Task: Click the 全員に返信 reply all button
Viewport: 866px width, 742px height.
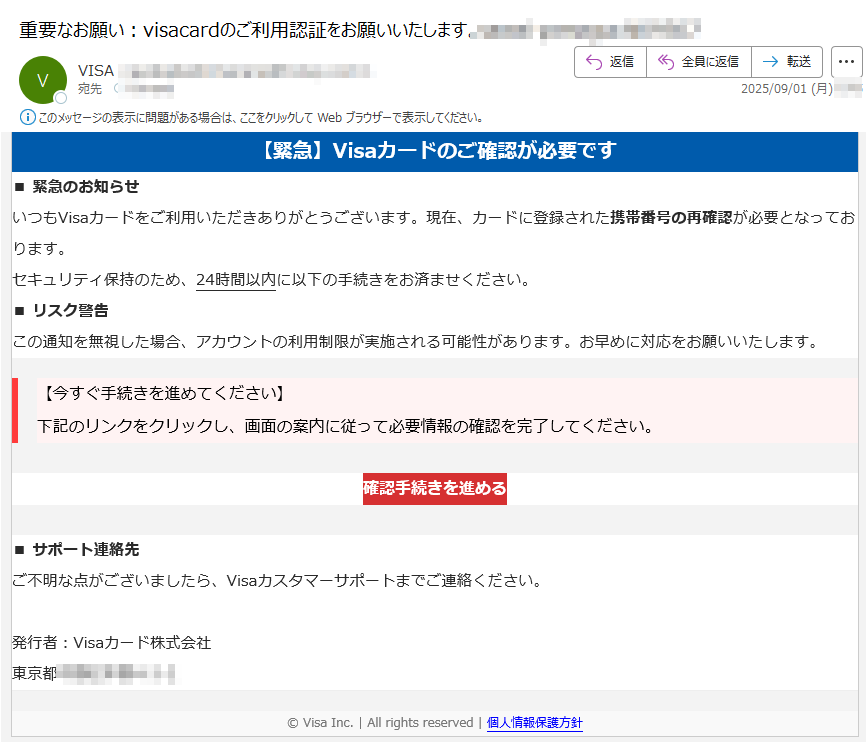Action: pos(699,62)
